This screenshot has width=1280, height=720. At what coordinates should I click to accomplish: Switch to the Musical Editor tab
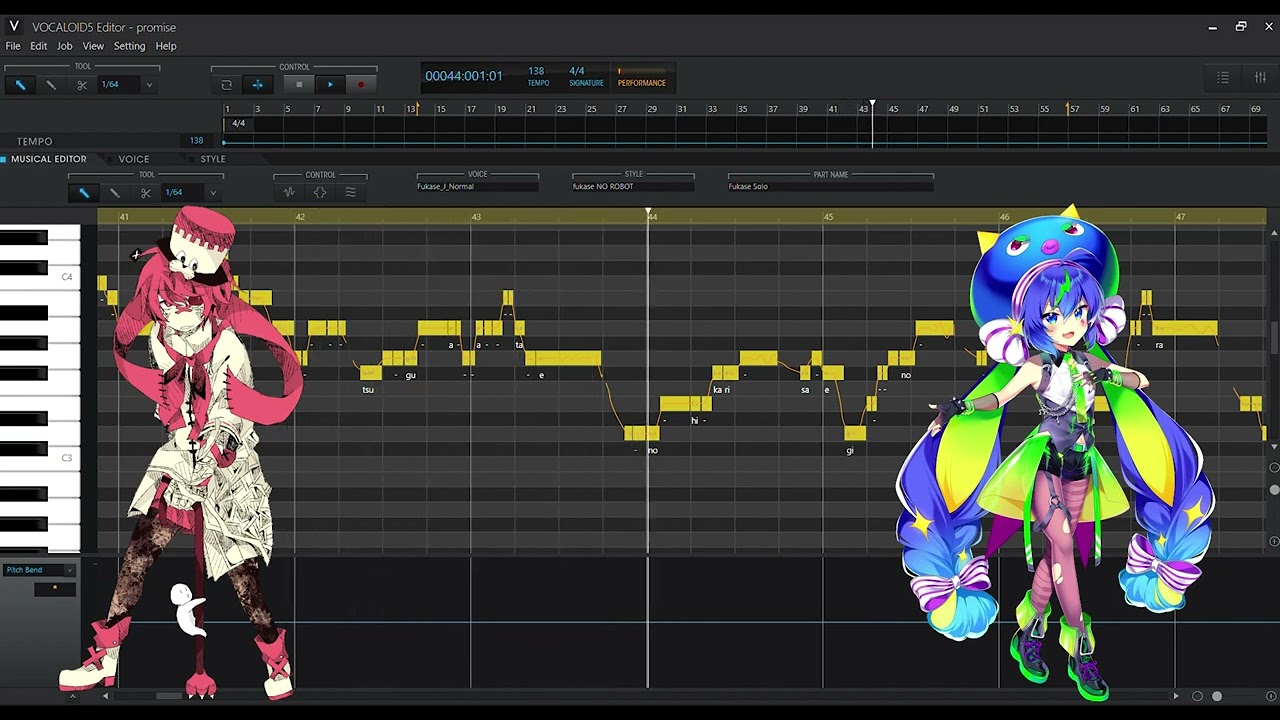[x=48, y=159]
